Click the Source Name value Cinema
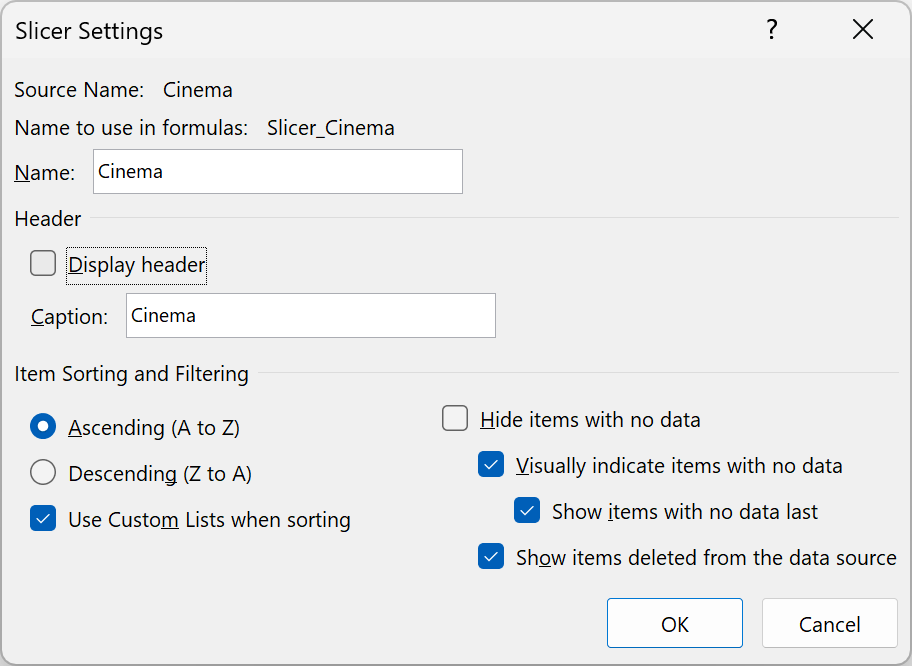Screen dimensions: 912x666 point(198,90)
